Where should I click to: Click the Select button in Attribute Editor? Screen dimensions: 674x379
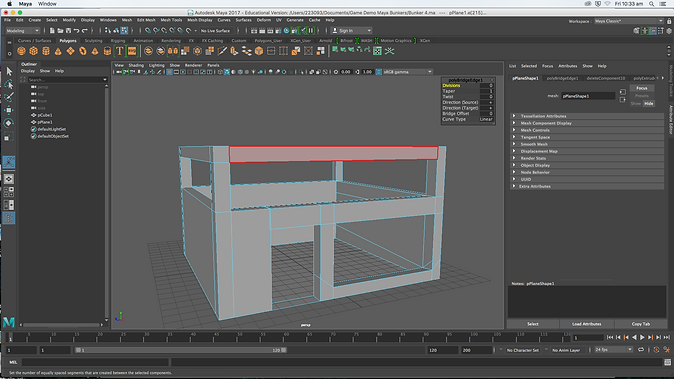point(533,324)
